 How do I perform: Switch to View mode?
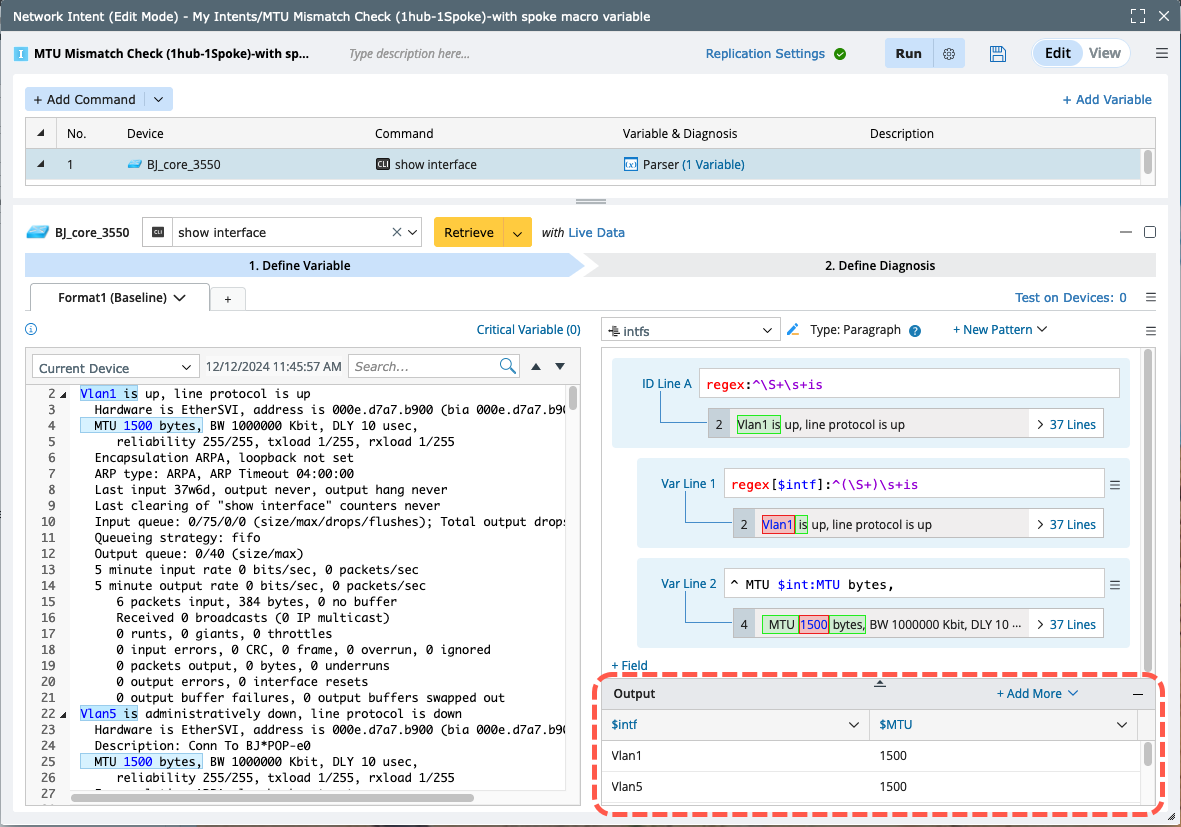pos(1104,54)
